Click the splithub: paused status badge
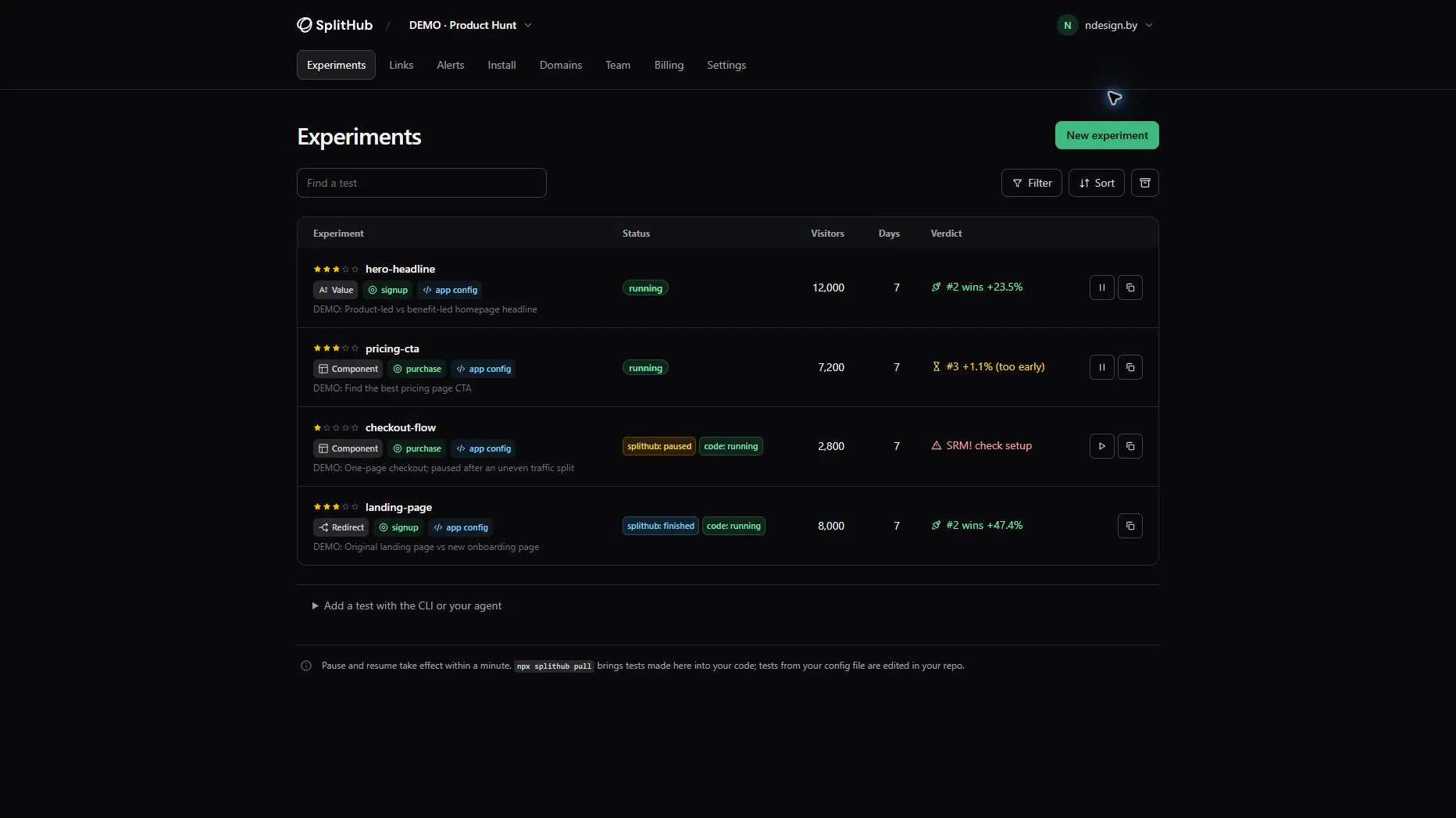This screenshot has width=1456, height=818. pos(658,446)
